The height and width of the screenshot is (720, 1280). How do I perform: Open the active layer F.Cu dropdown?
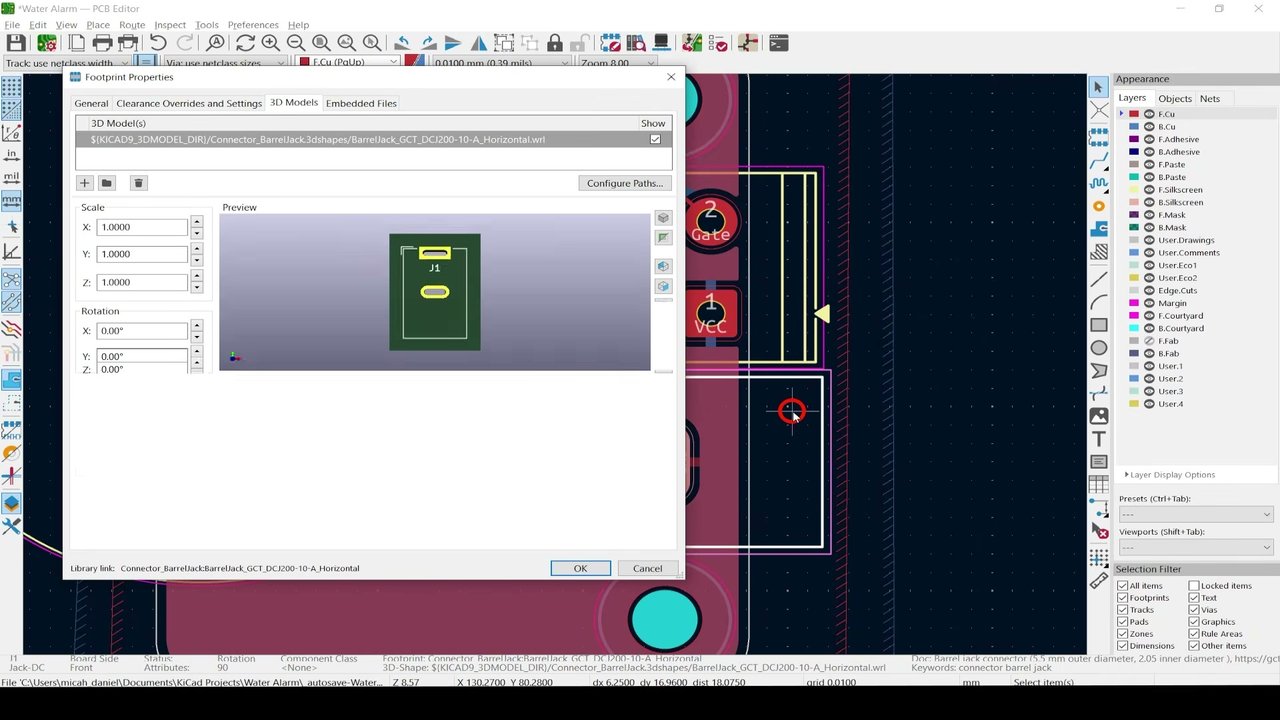[x=349, y=63]
